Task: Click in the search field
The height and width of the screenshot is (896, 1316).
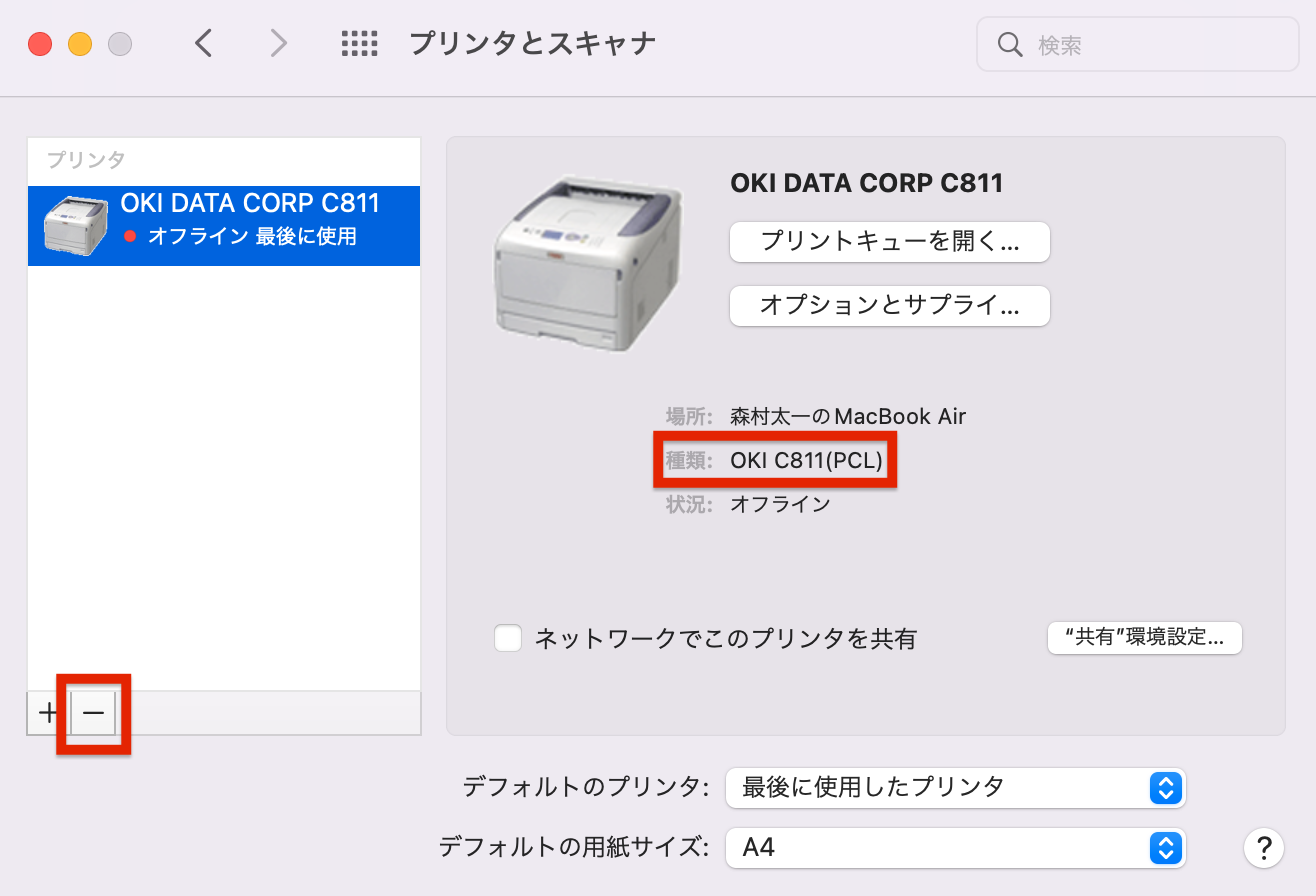Action: [x=1150, y=45]
